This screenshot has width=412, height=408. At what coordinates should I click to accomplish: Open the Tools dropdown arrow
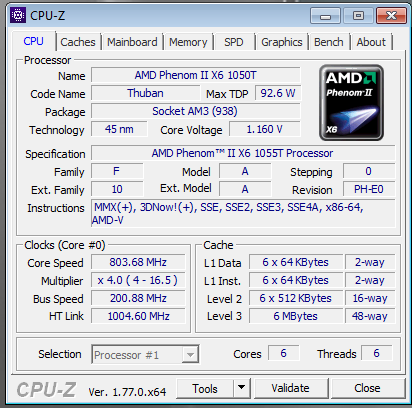[x=242, y=388]
